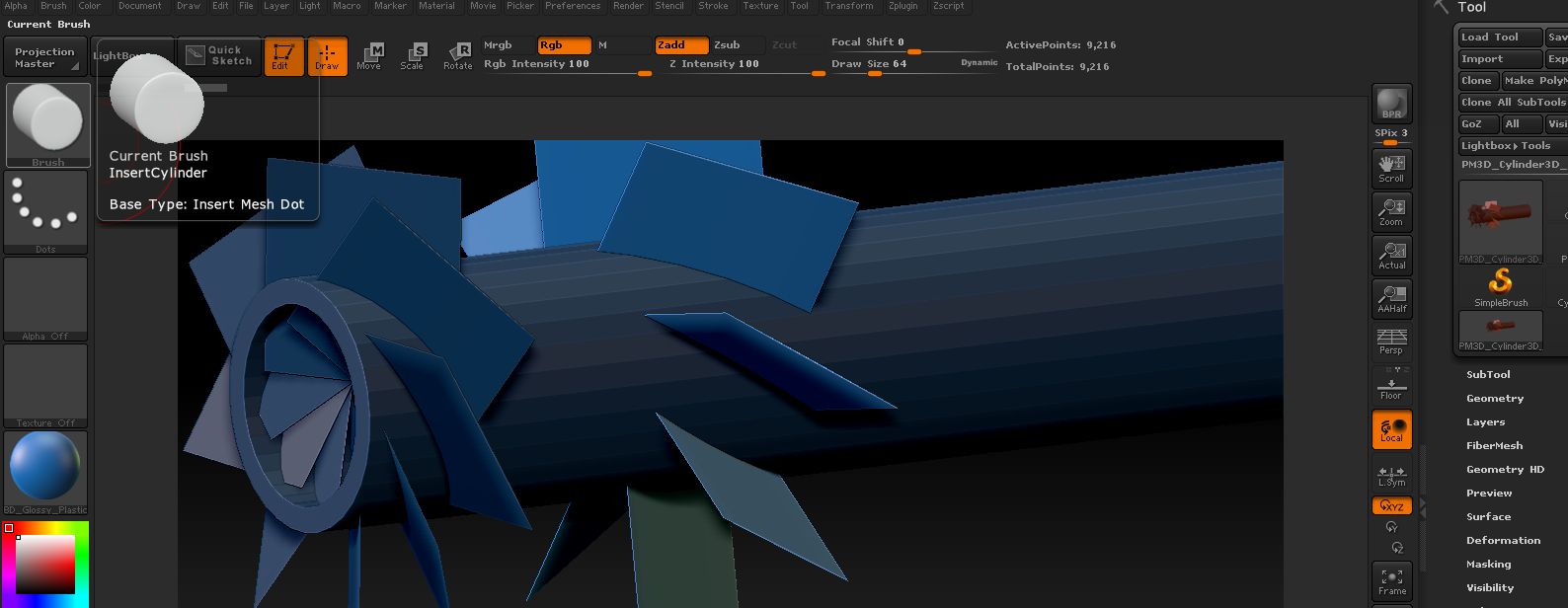1568x608 pixels.
Task: Toggle L.Sym local symmetry
Action: click(1391, 476)
